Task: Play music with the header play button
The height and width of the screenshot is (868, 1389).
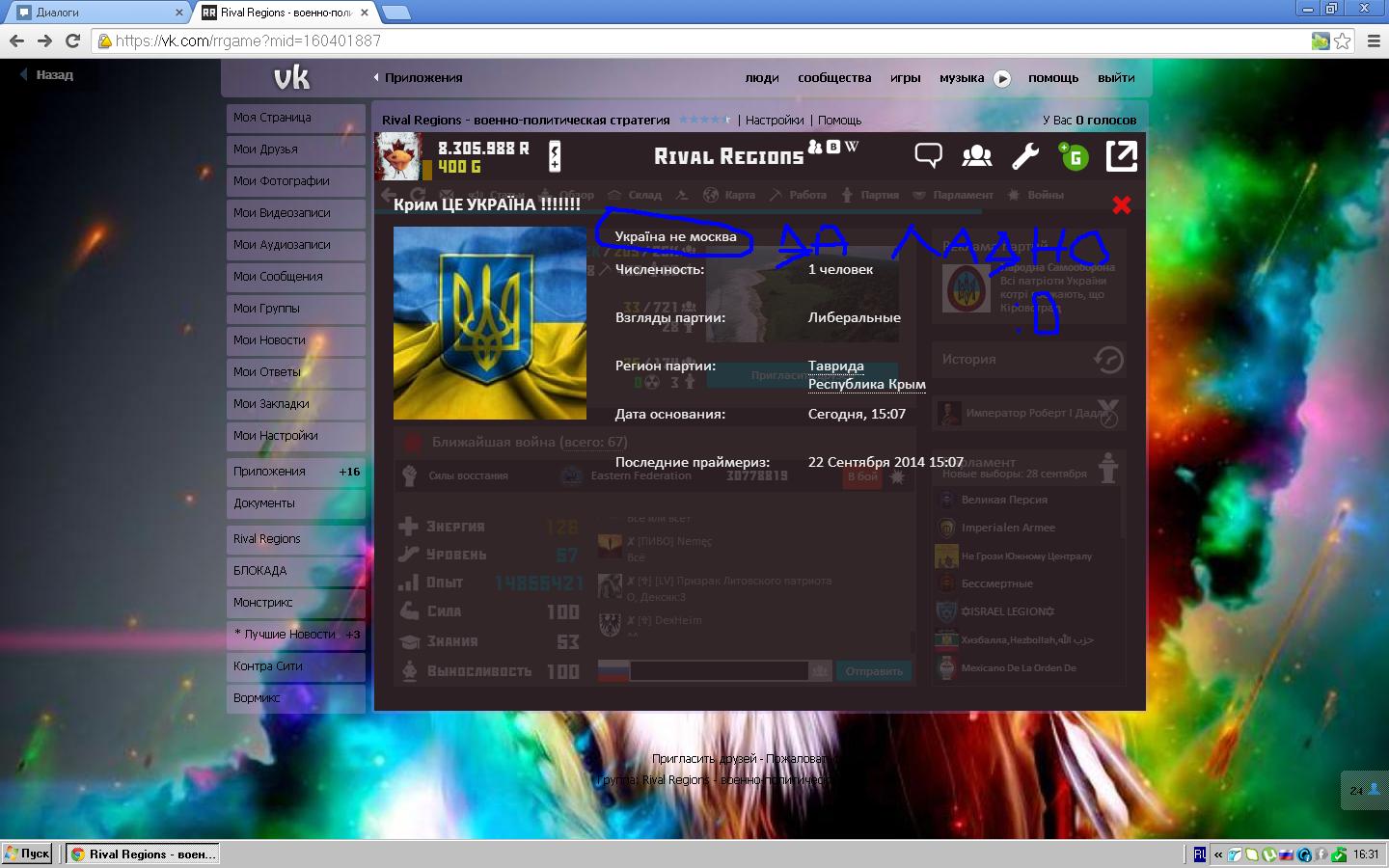Action: pyautogui.click(x=1002, y=79)
